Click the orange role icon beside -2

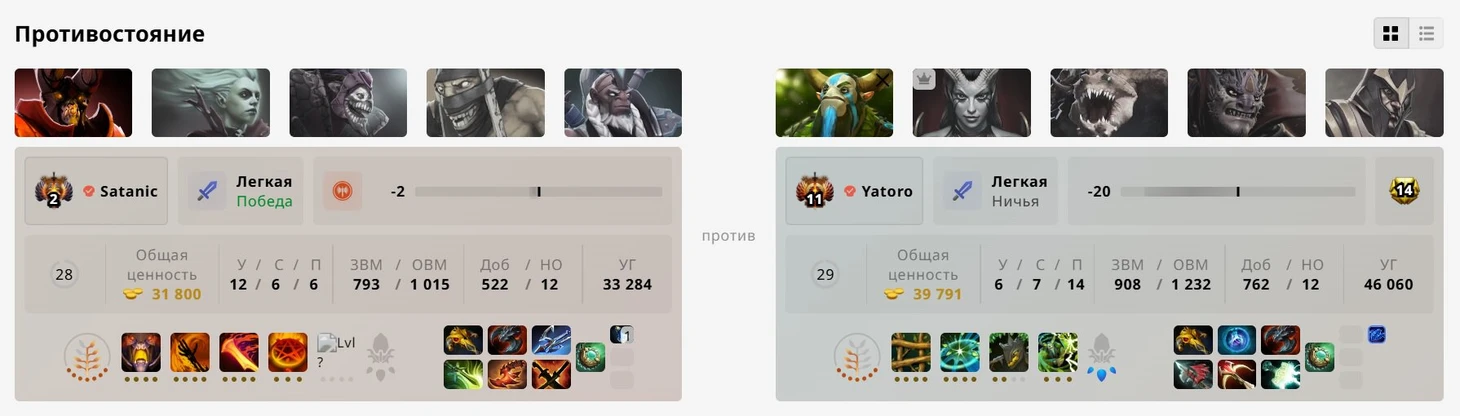(x=341, y=191)
